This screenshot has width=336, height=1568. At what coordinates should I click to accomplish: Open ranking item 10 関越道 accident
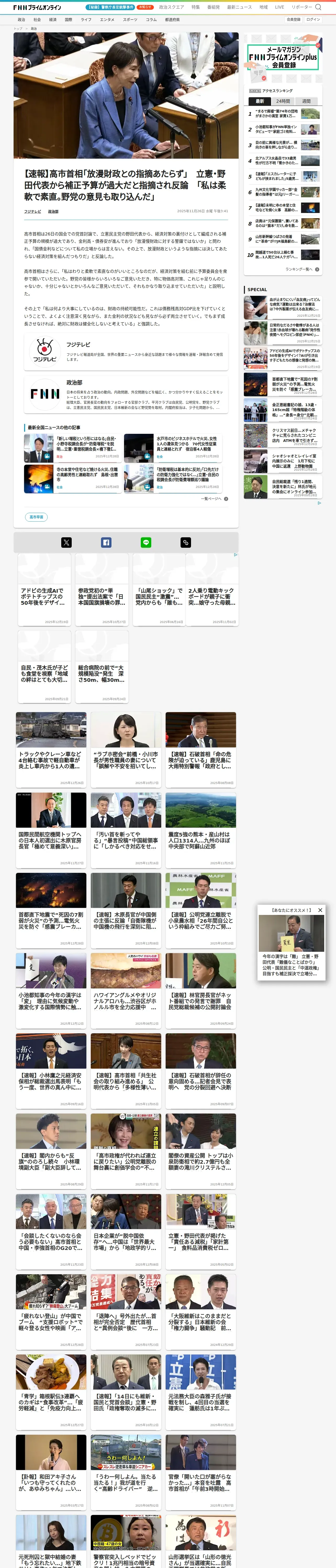pyautogui.click(x=283, y=255)
